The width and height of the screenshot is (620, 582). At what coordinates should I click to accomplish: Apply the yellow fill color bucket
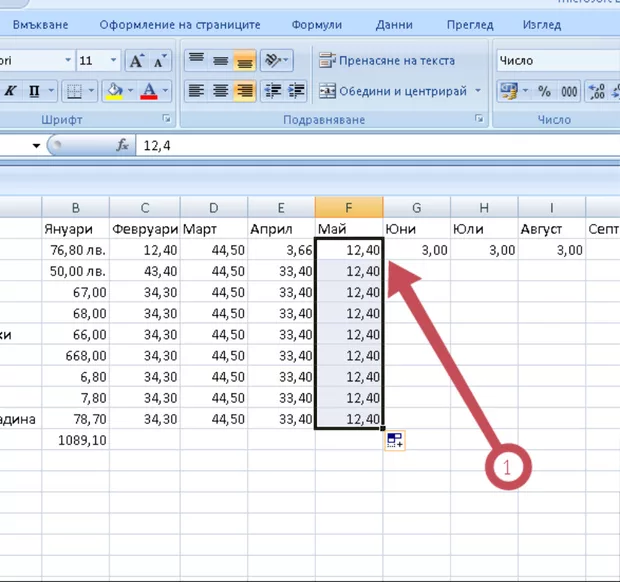pos(114,91)
